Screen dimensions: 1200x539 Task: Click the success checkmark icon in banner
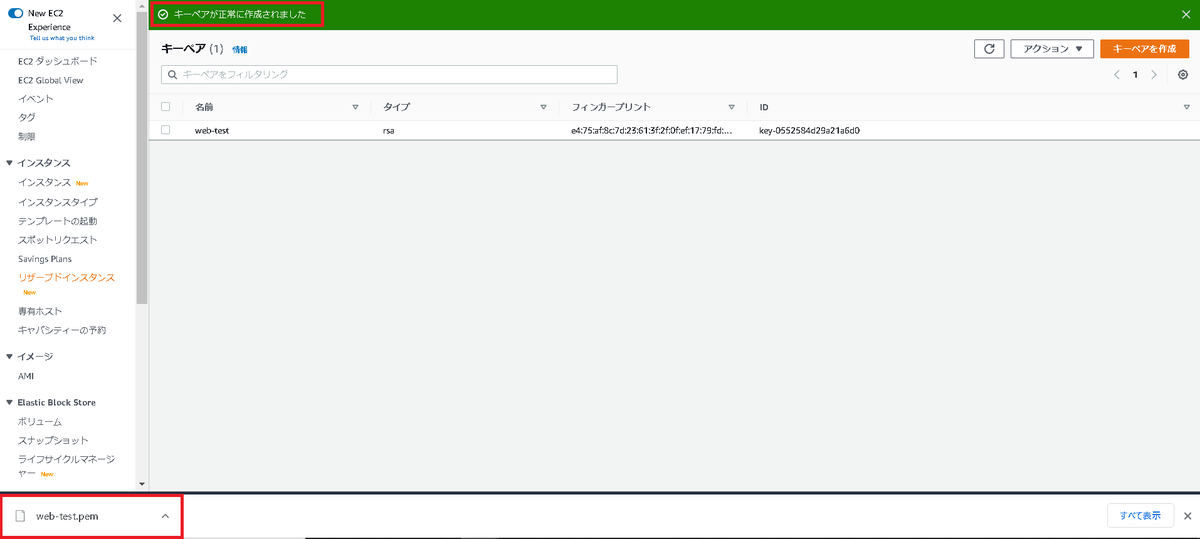point(163,14)
